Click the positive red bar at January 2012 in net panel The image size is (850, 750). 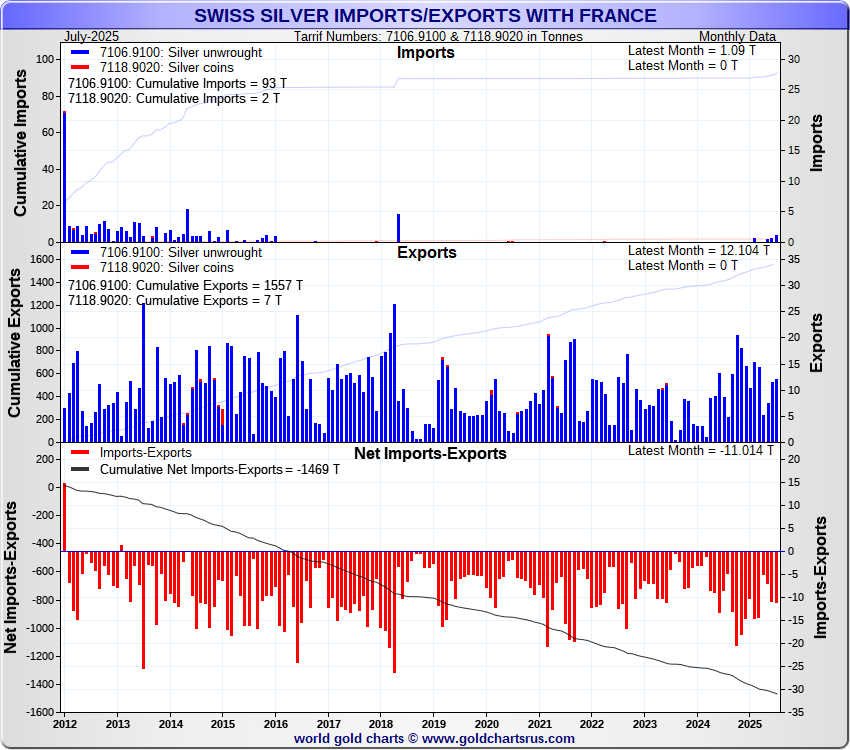pos(65,517)
